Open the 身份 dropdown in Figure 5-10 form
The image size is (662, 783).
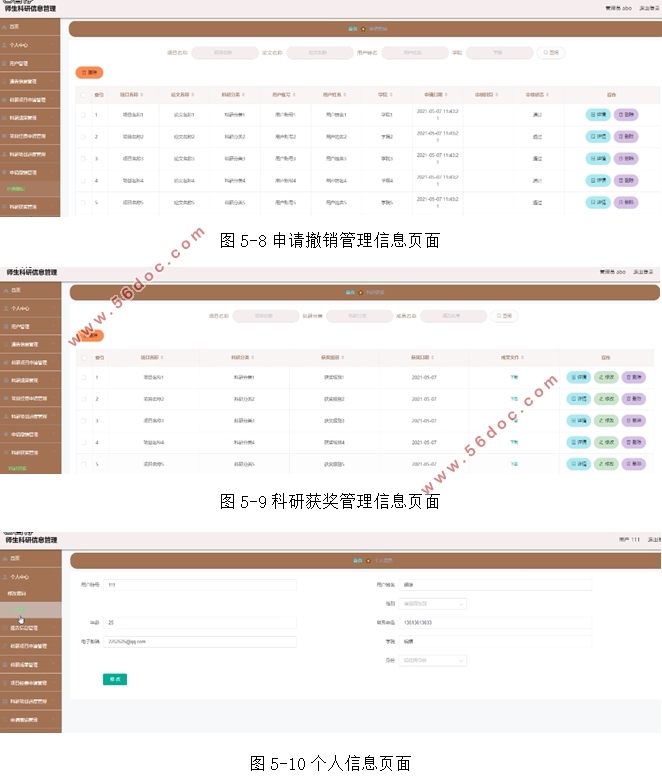pos(433,660)
